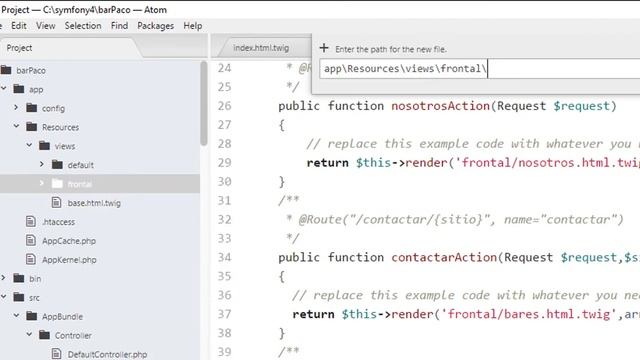This screenshot has width=640, height=360.
Task: Select the frontal folder row
Action: [100, 184]
